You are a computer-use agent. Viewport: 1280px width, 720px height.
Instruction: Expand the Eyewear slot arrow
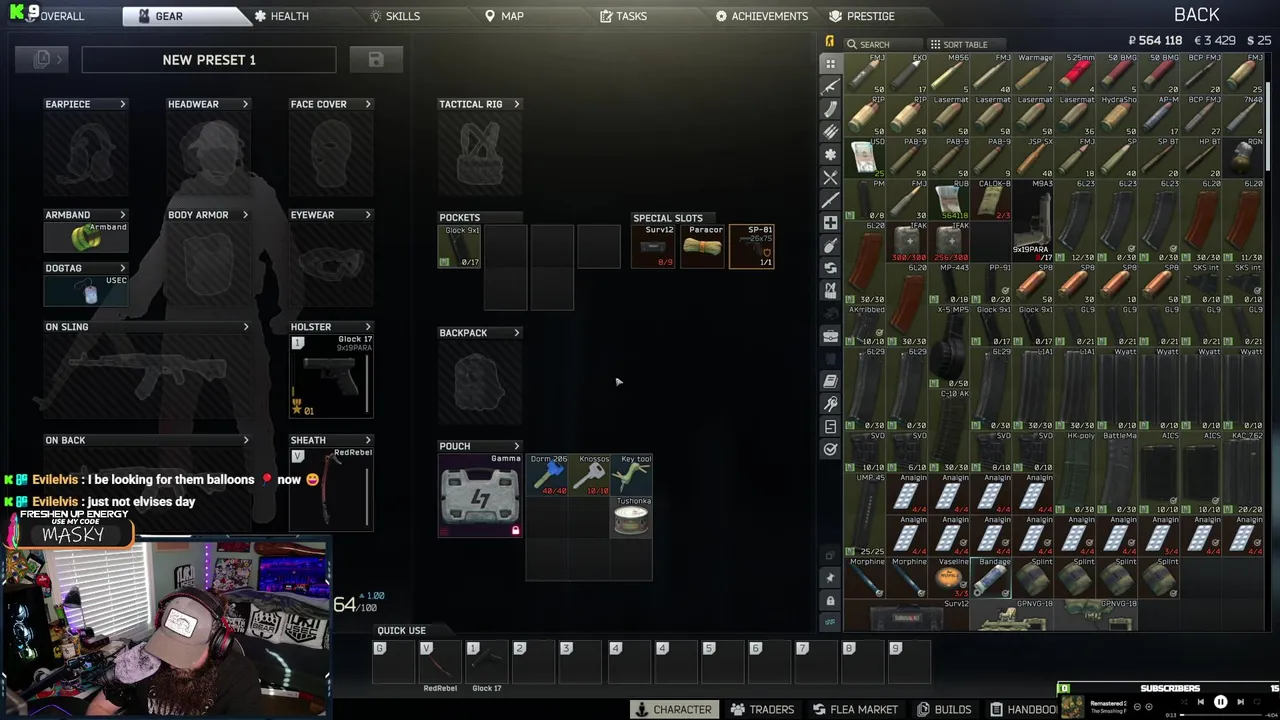click(367, 215)
